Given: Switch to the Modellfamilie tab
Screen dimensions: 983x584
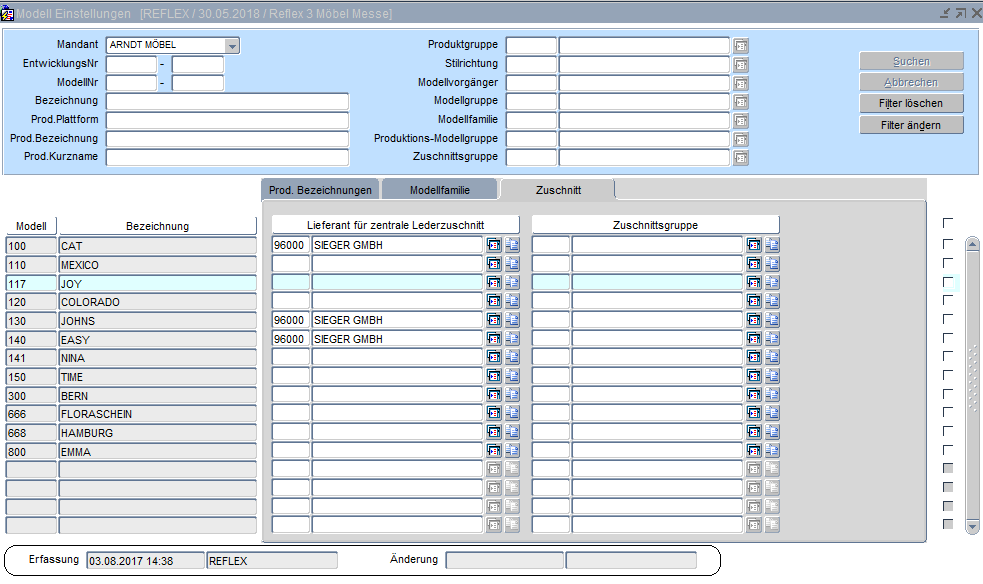Looking at the screenshot, I should click(439, 190).
